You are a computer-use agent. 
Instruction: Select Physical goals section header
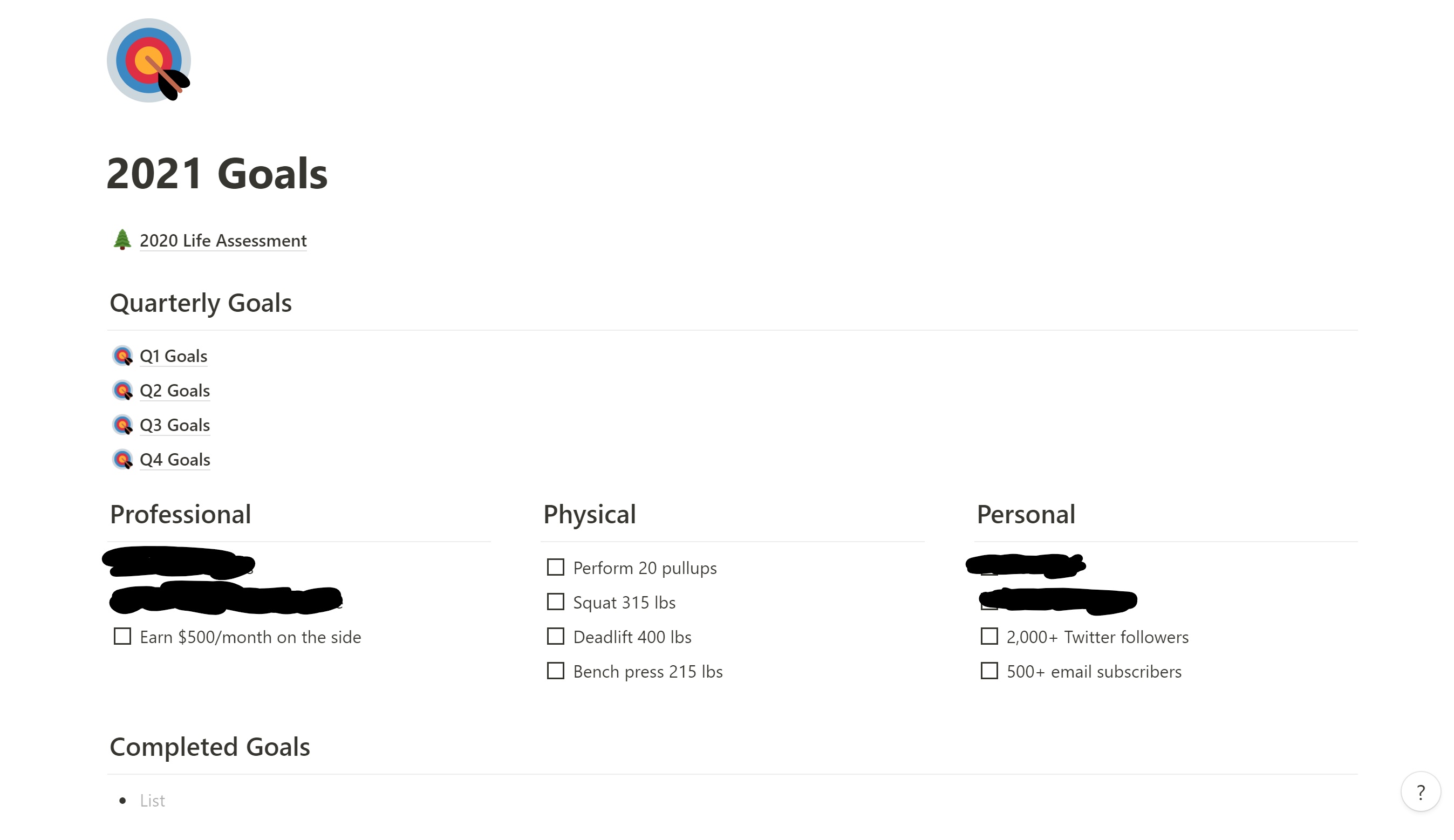coord(589,513)
